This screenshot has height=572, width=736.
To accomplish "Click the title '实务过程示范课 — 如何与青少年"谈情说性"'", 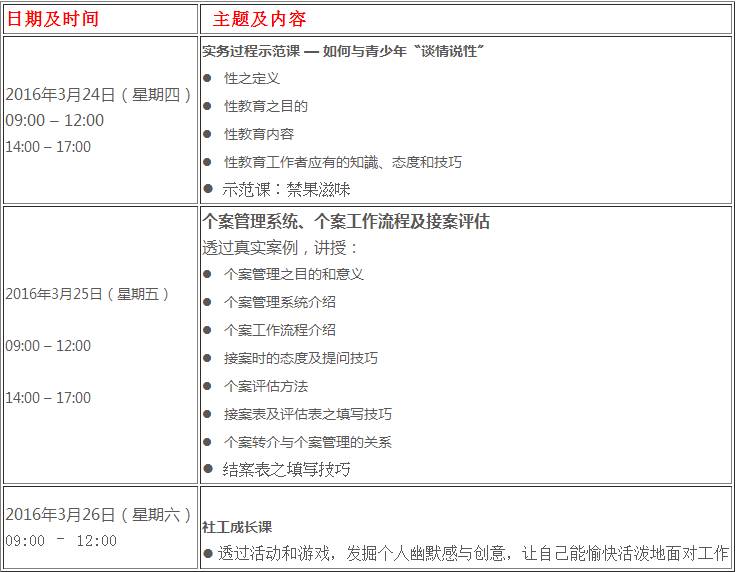I will (344, 51).
